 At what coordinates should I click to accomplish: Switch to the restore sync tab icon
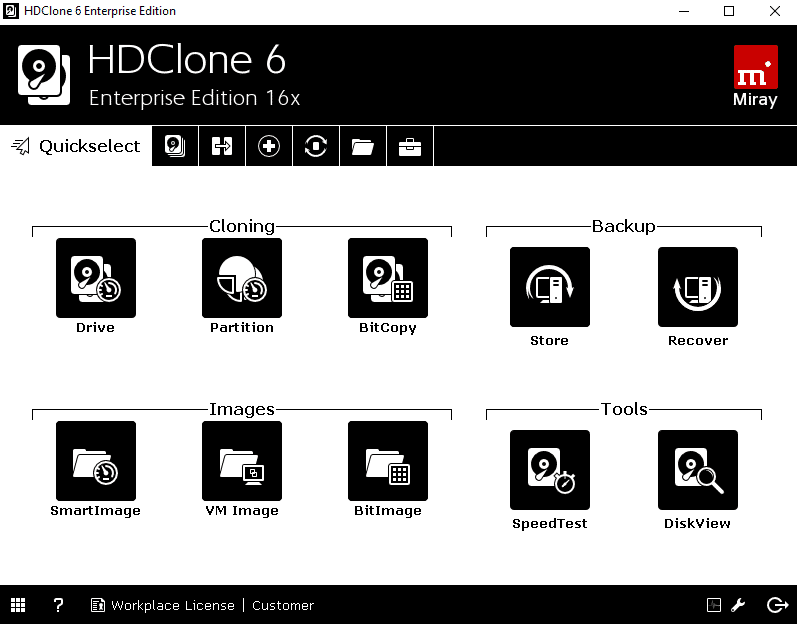tap(316, 146)
